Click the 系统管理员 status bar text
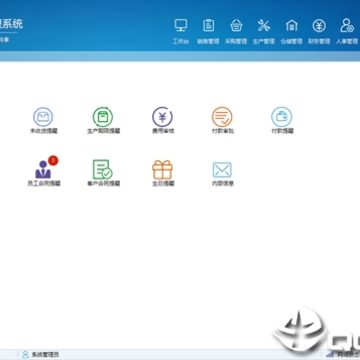 [45, 355]
